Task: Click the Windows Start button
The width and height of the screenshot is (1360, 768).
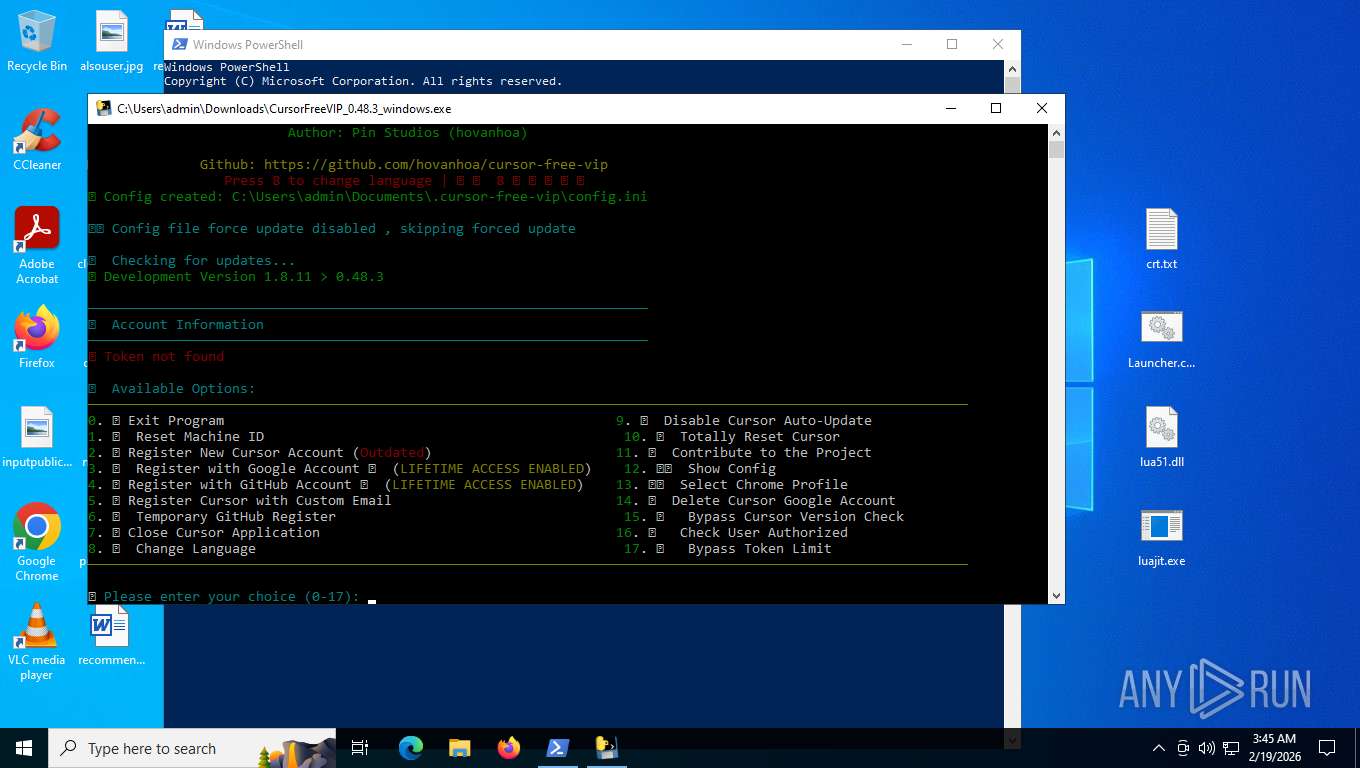Action: (24, 748)
